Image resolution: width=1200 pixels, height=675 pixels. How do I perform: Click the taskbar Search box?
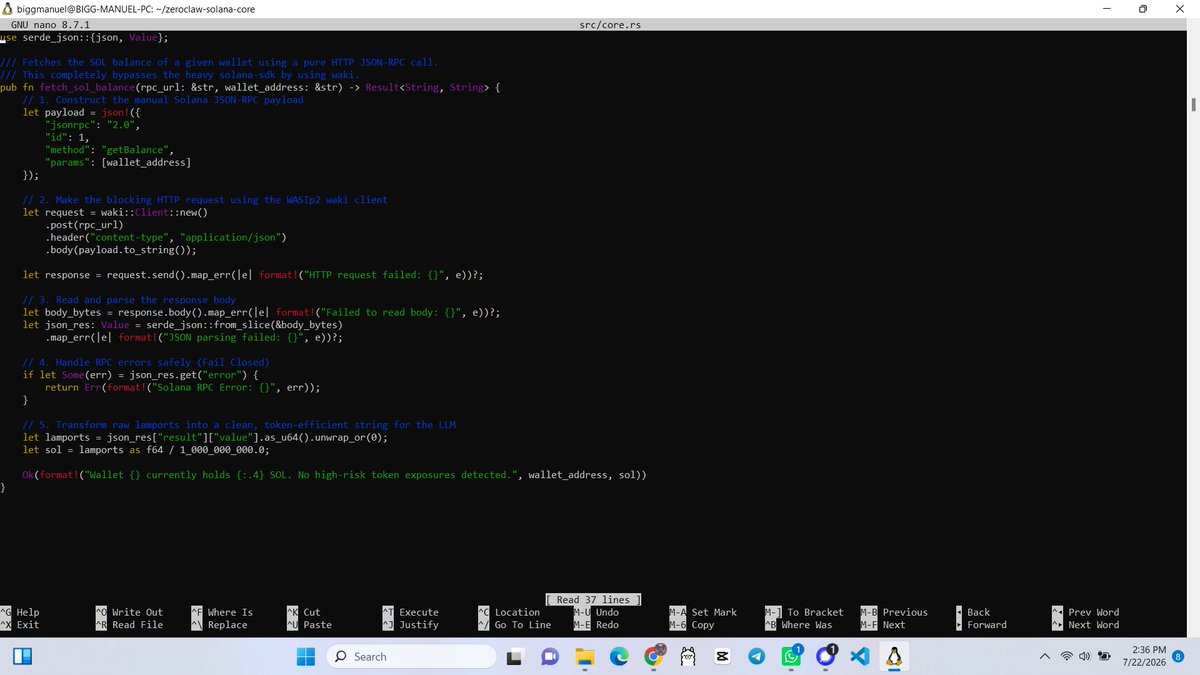click(412, 656)
